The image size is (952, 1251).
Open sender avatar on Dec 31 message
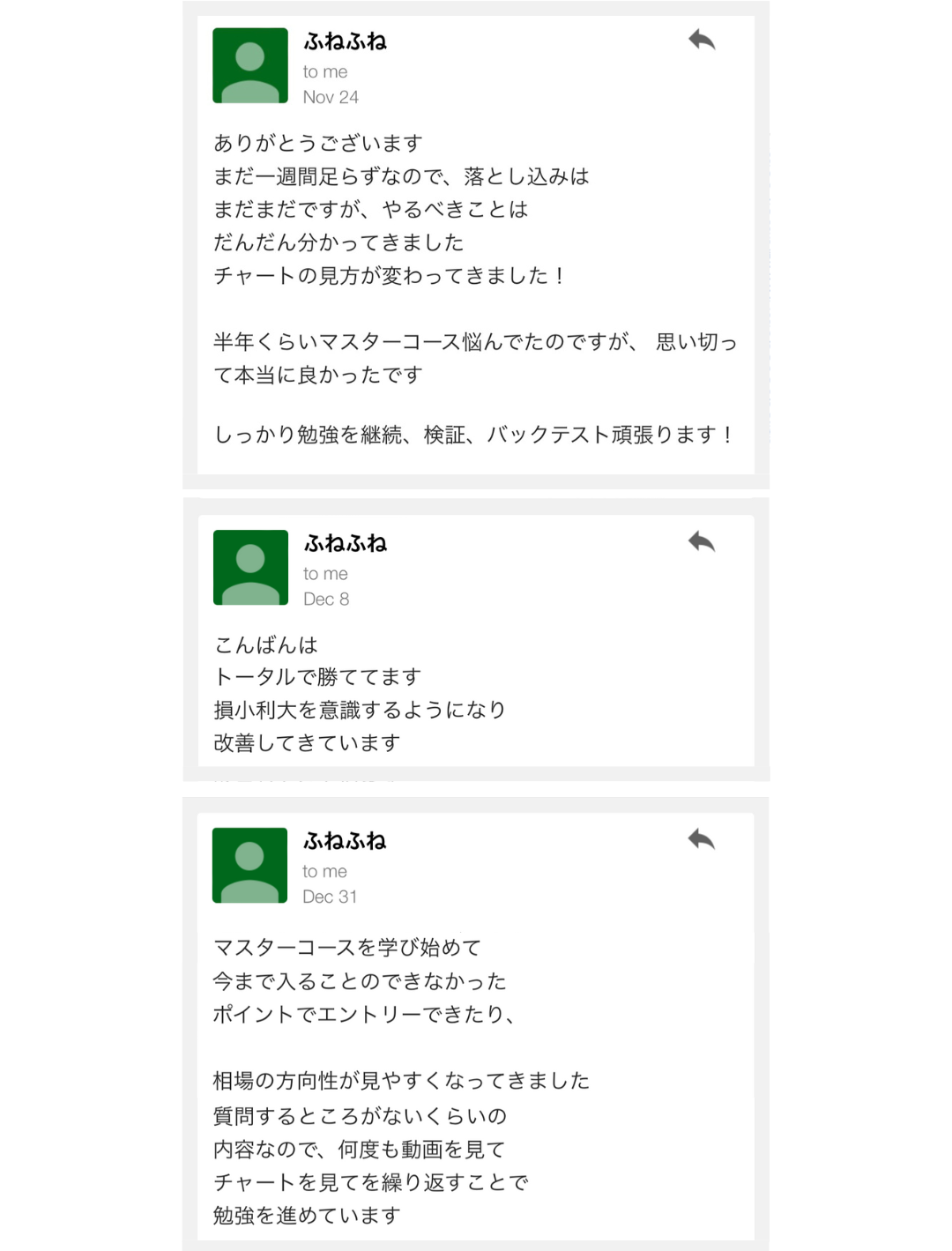[x=250, y=866]
